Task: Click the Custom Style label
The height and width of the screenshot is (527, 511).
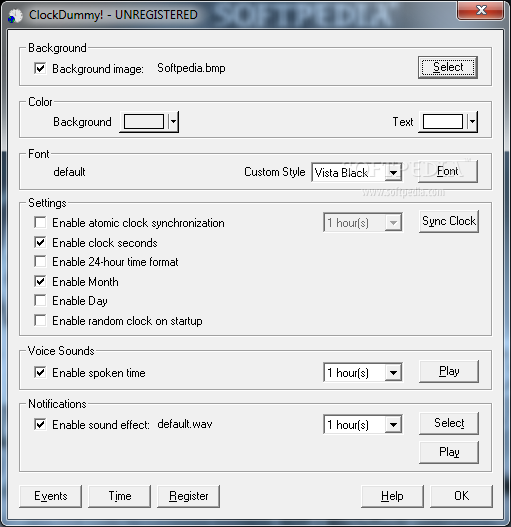Action: (x=275, y=172)
